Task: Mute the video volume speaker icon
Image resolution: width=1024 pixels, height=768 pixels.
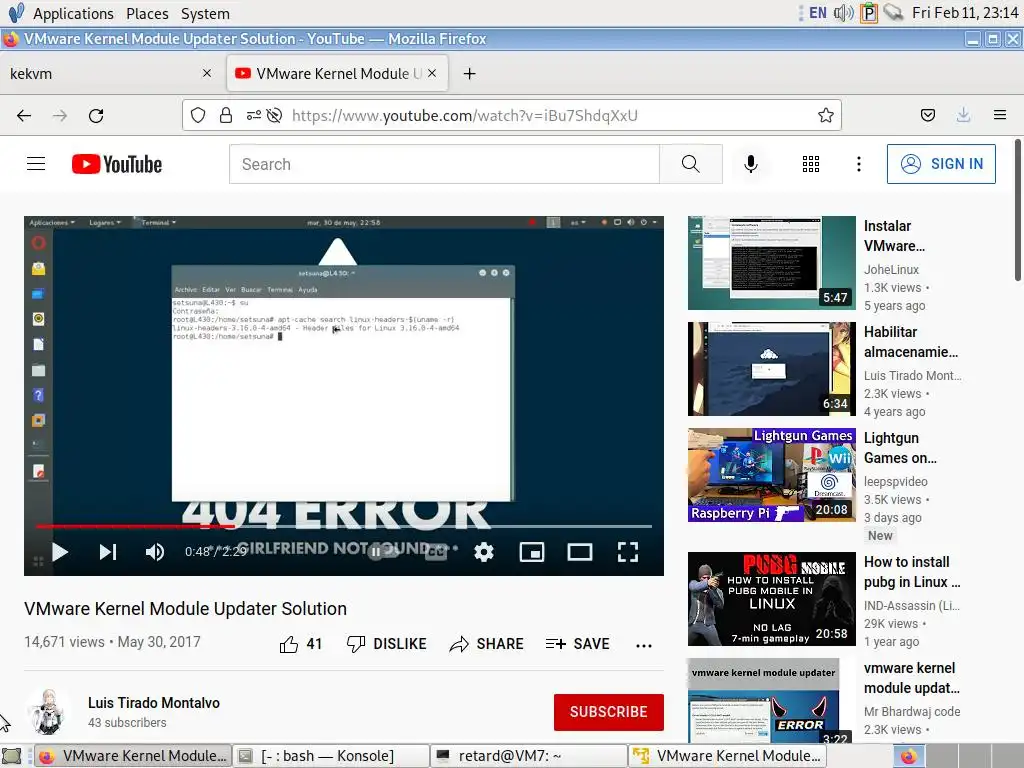Action: pyautogui.click(x=155, y=552)
